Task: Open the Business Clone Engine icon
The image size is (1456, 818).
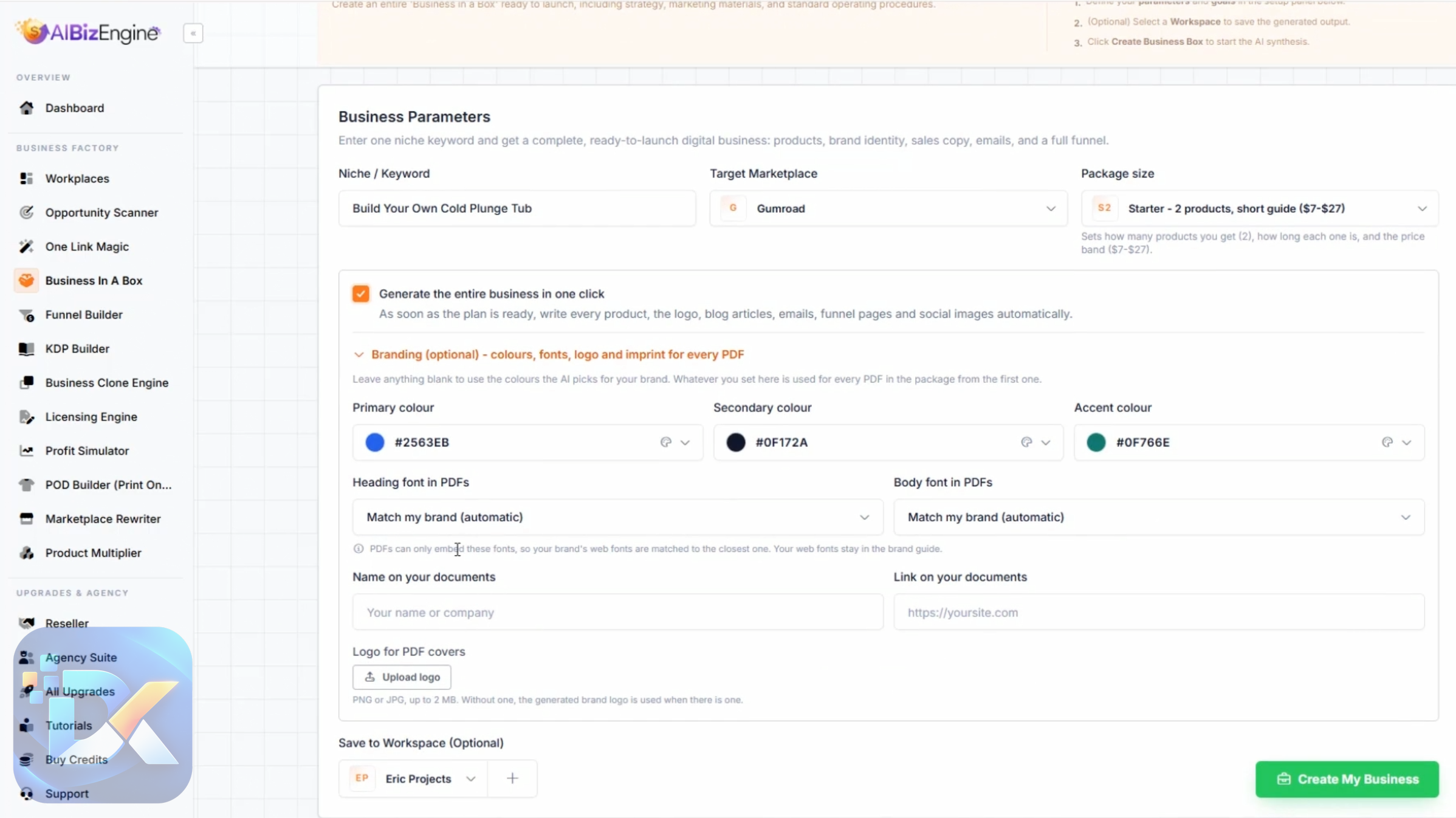Action: point(26,383)
